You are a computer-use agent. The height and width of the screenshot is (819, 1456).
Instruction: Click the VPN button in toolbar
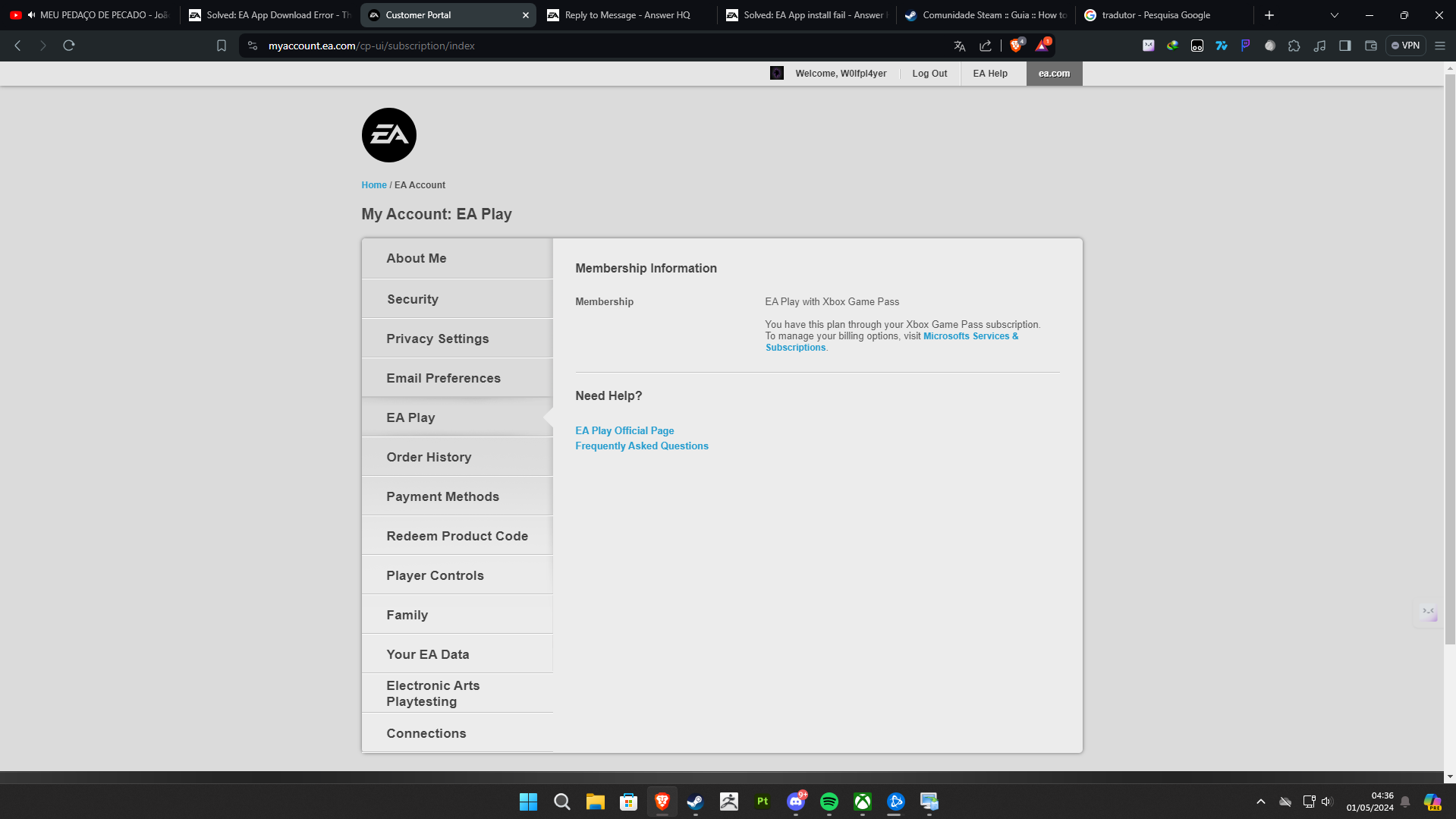point(1405,46)
